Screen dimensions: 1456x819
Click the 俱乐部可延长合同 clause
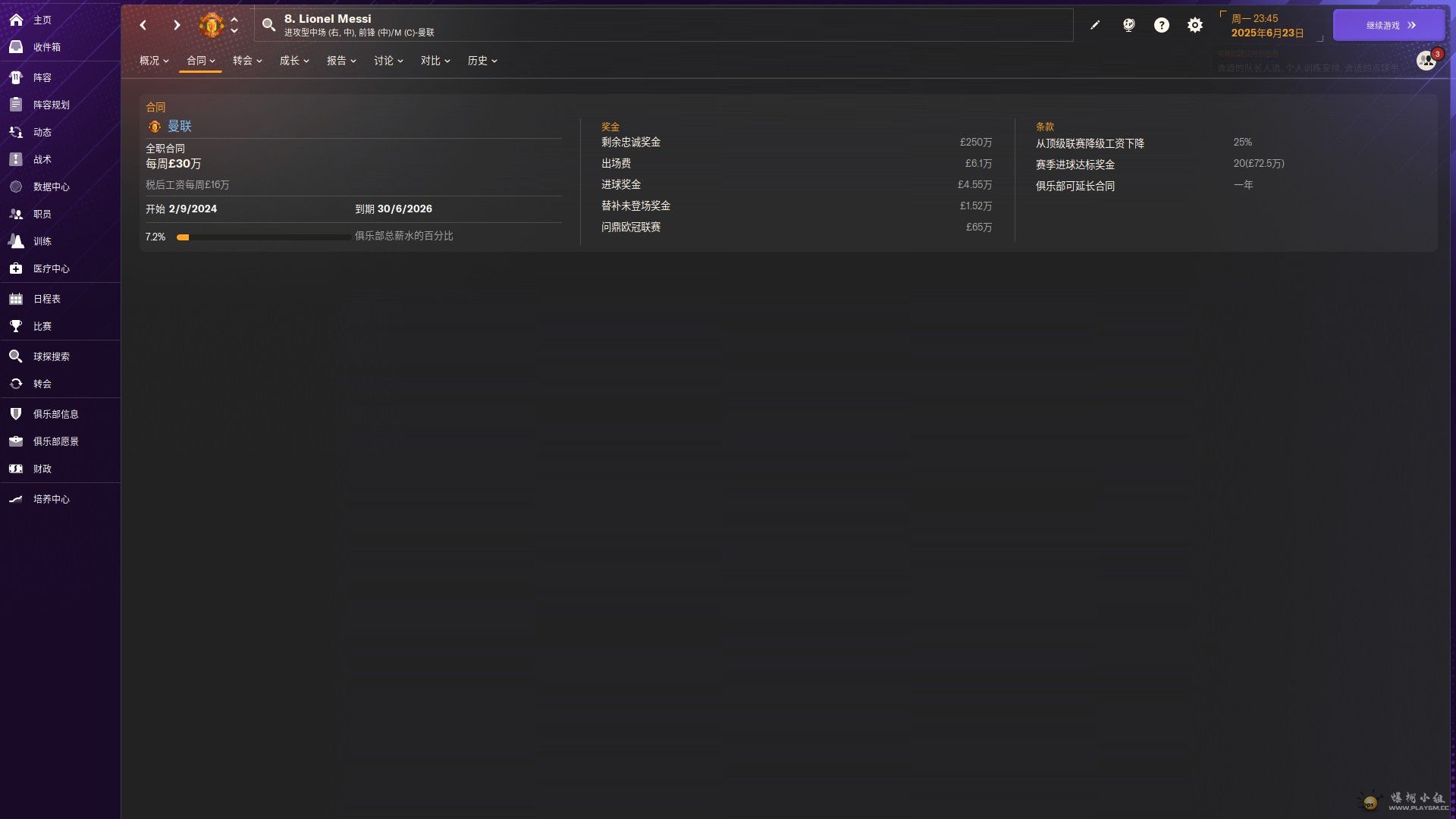(1075, 186)
